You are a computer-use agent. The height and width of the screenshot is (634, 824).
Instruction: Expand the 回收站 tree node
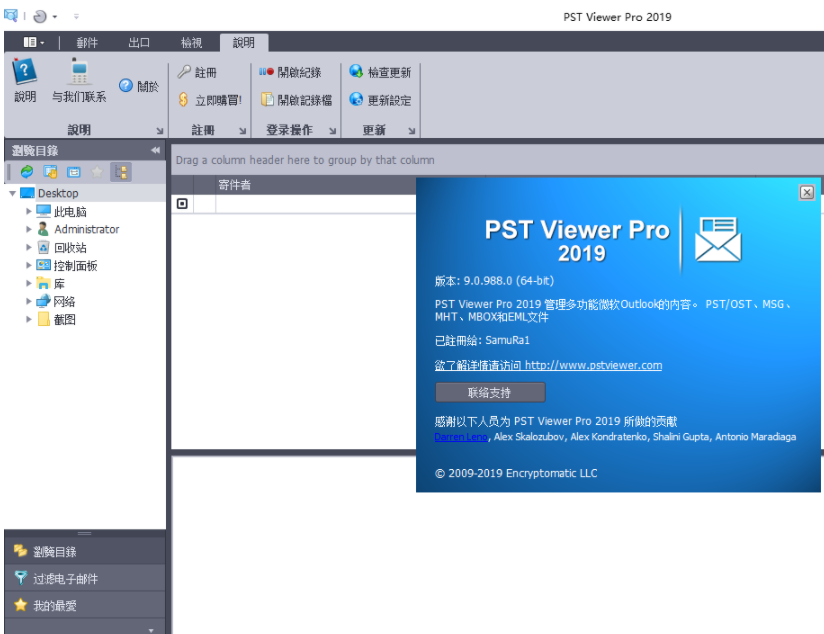click(x=29, y=247)
